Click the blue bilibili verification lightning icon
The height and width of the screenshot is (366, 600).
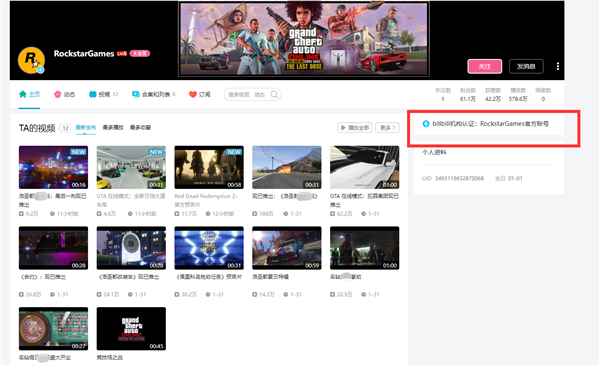pyautogui.click(x=426, y=124)
